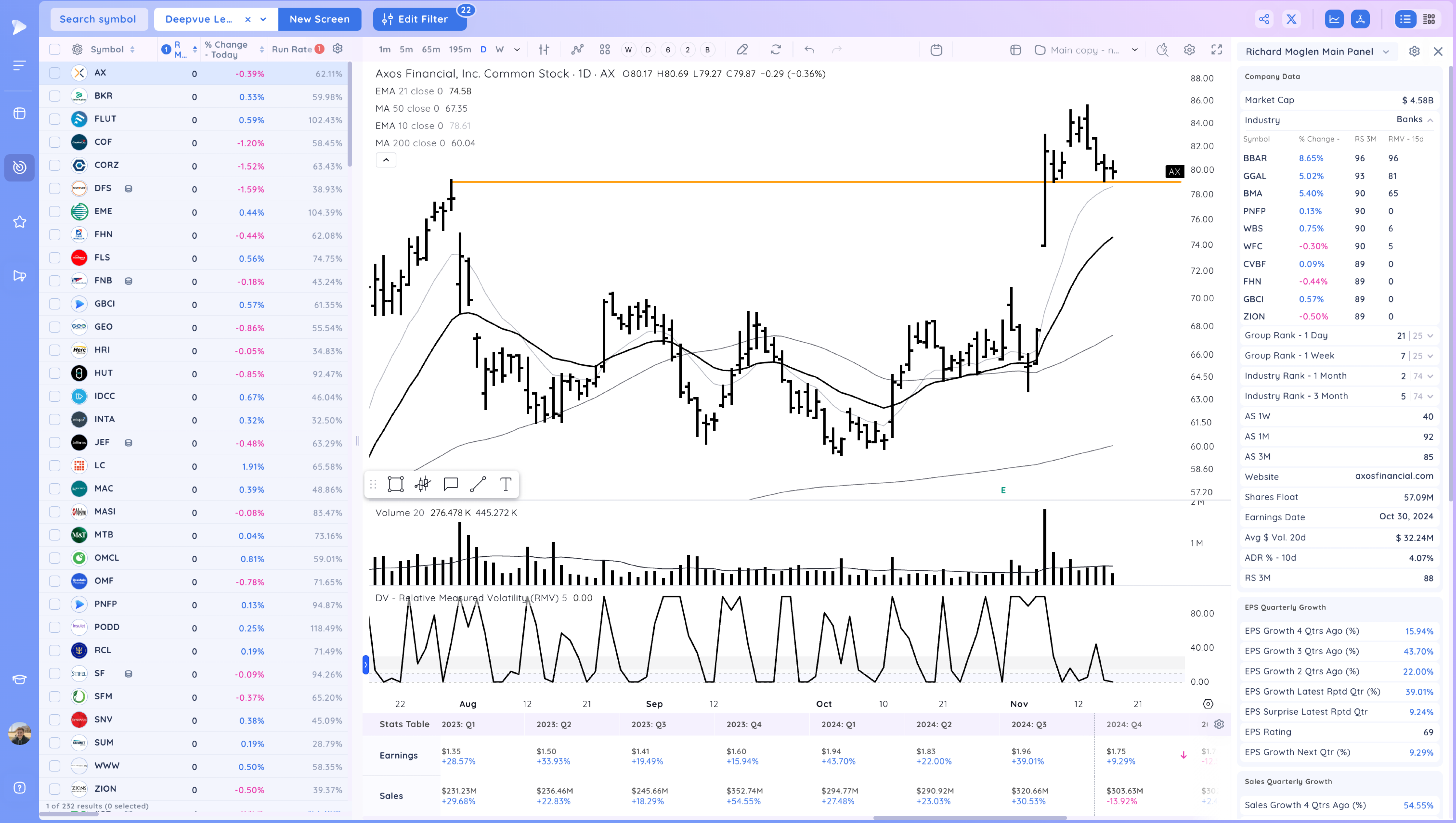Select the text annotation tool
The height and width of the screenshot is (823, 1456).
pyautogui.click(x=506, y=484)
